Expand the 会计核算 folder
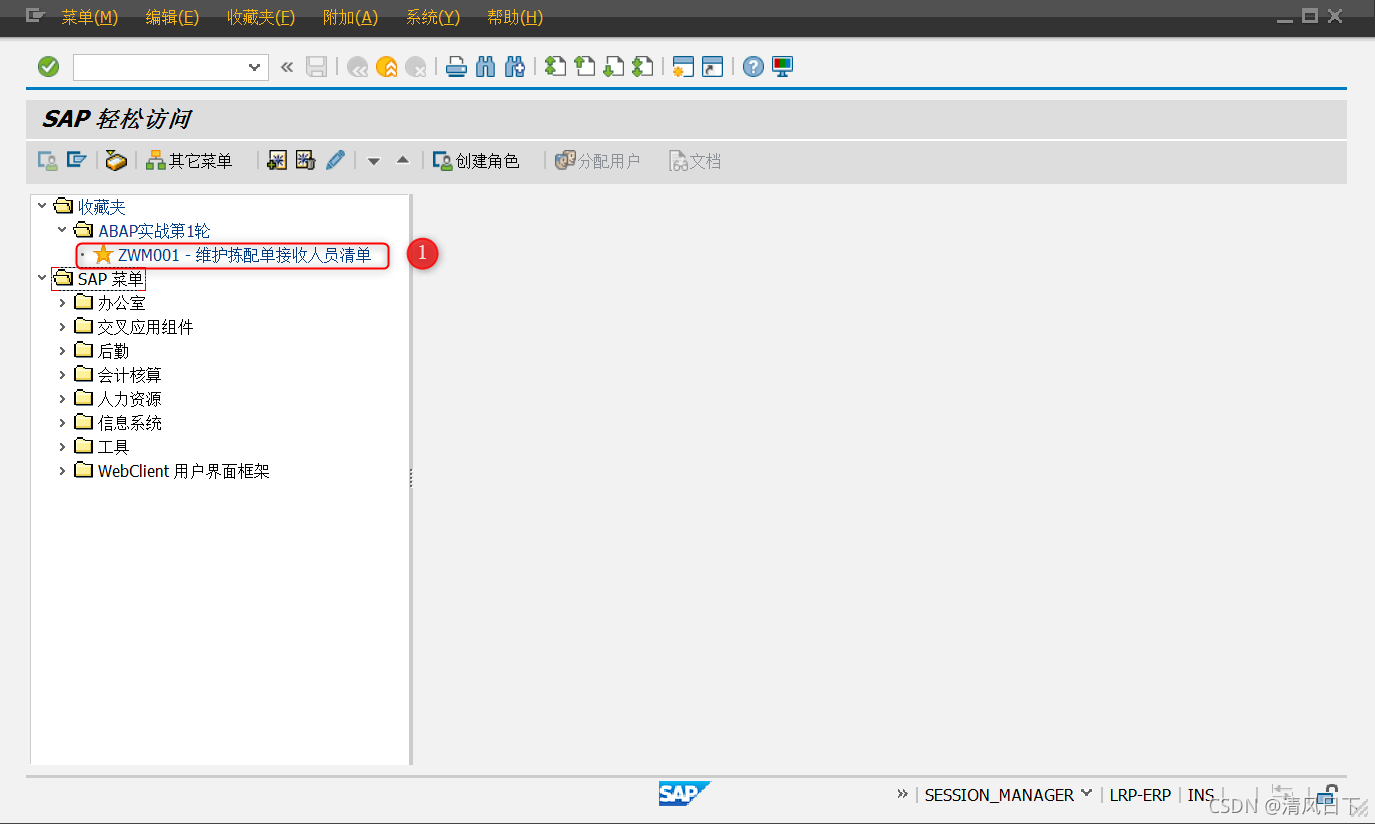 [x=62, y=375]
